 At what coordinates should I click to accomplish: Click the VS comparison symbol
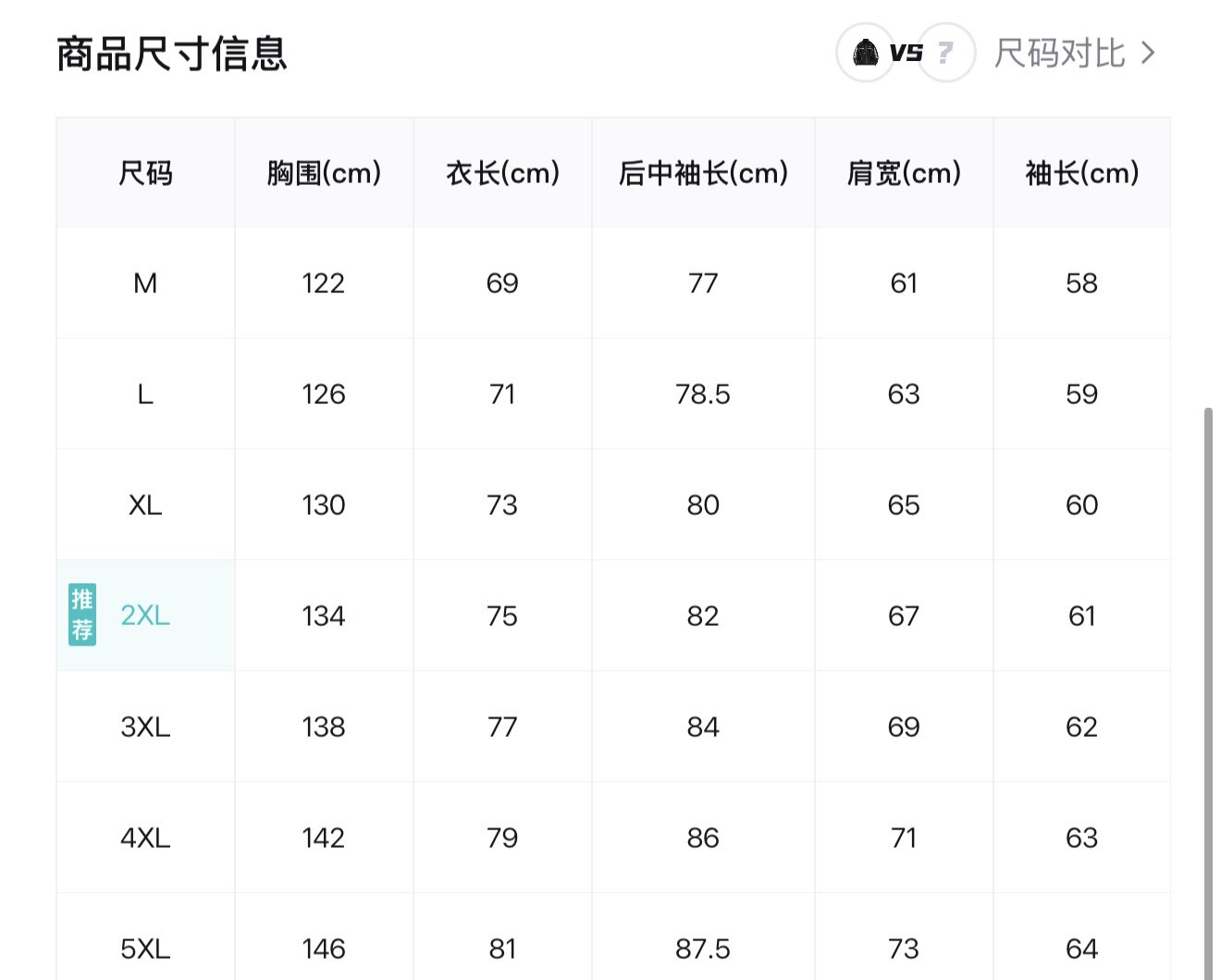tap(906, 53)
